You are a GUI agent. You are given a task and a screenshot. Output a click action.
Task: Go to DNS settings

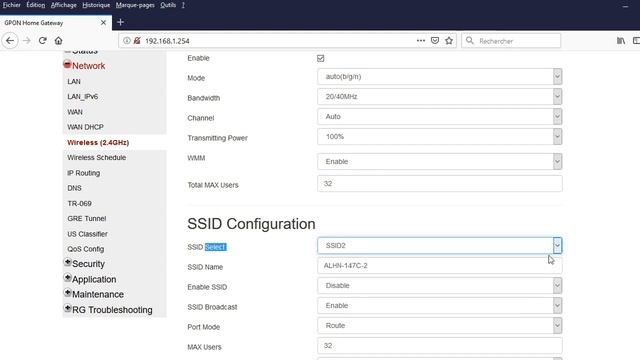(74, 188)
